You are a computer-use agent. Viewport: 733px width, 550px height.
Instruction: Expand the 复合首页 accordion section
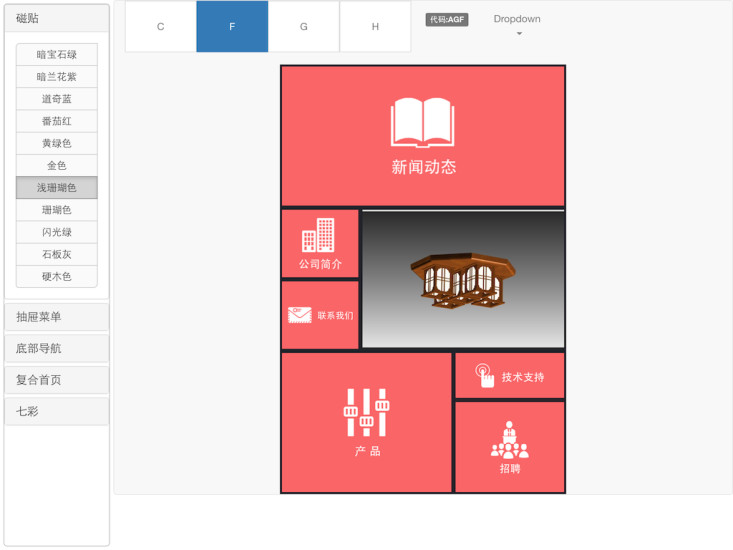[57, 380]
